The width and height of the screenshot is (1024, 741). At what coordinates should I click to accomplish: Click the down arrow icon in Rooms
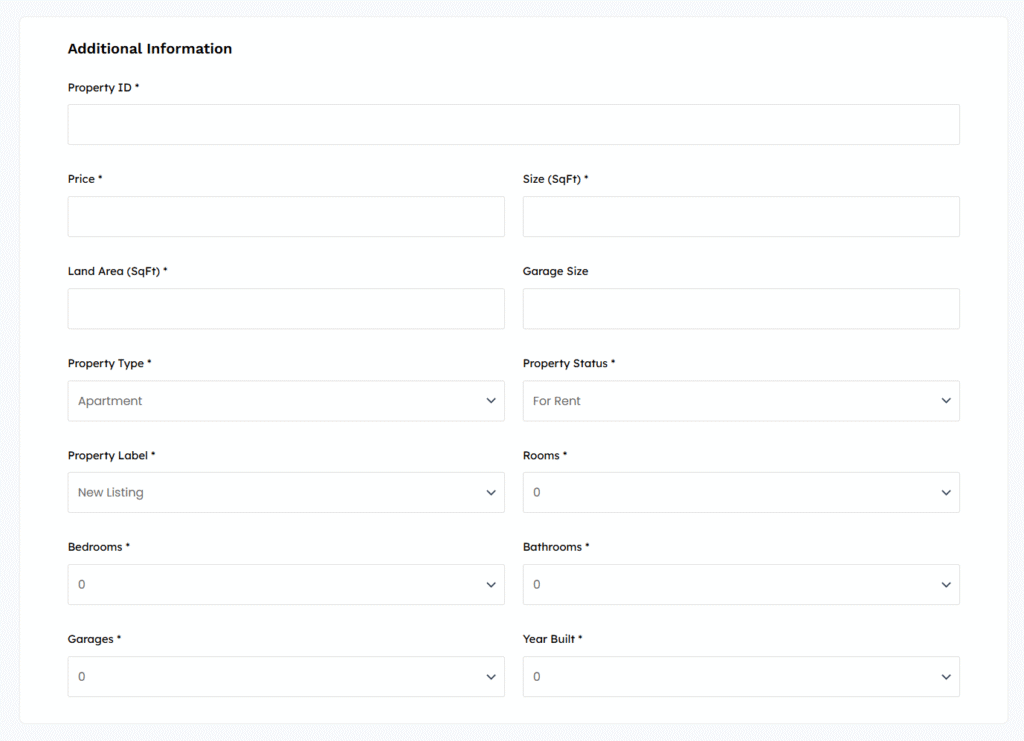click(x=946, y=493)
